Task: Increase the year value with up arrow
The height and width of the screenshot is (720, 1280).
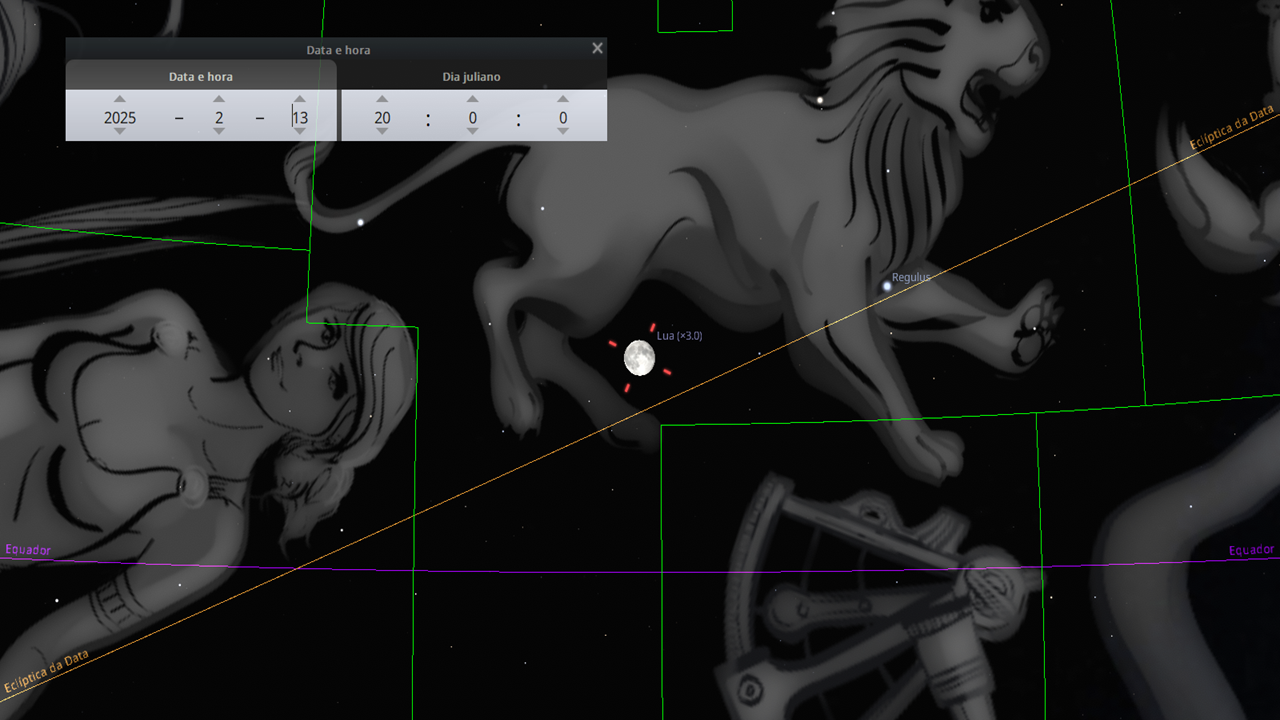Action: tap(120, 99)
